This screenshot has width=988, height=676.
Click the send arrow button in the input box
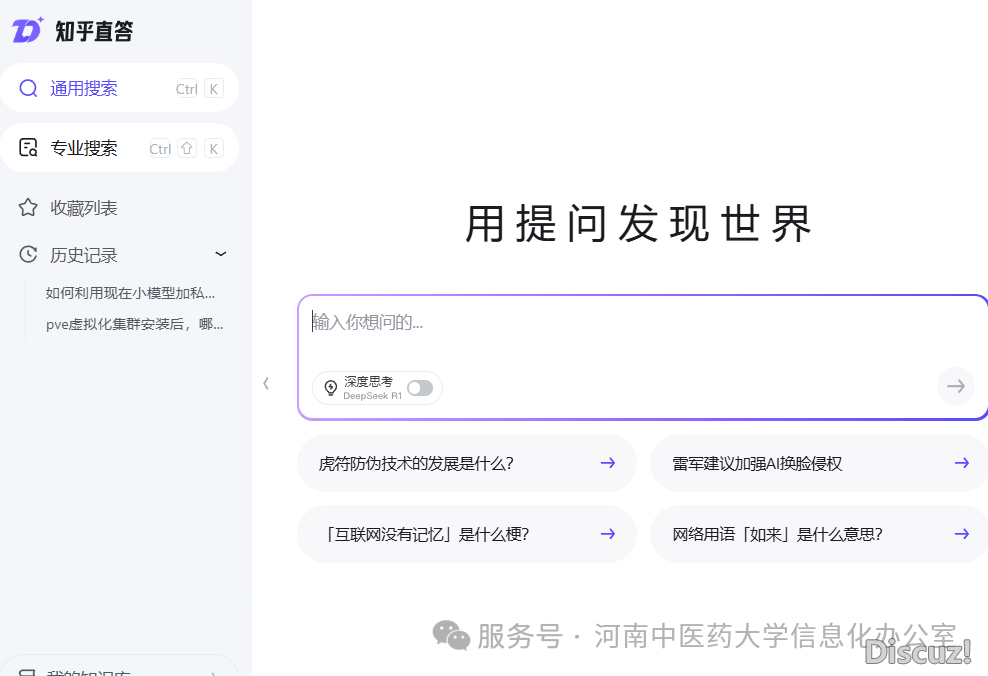tap(955, 386)
